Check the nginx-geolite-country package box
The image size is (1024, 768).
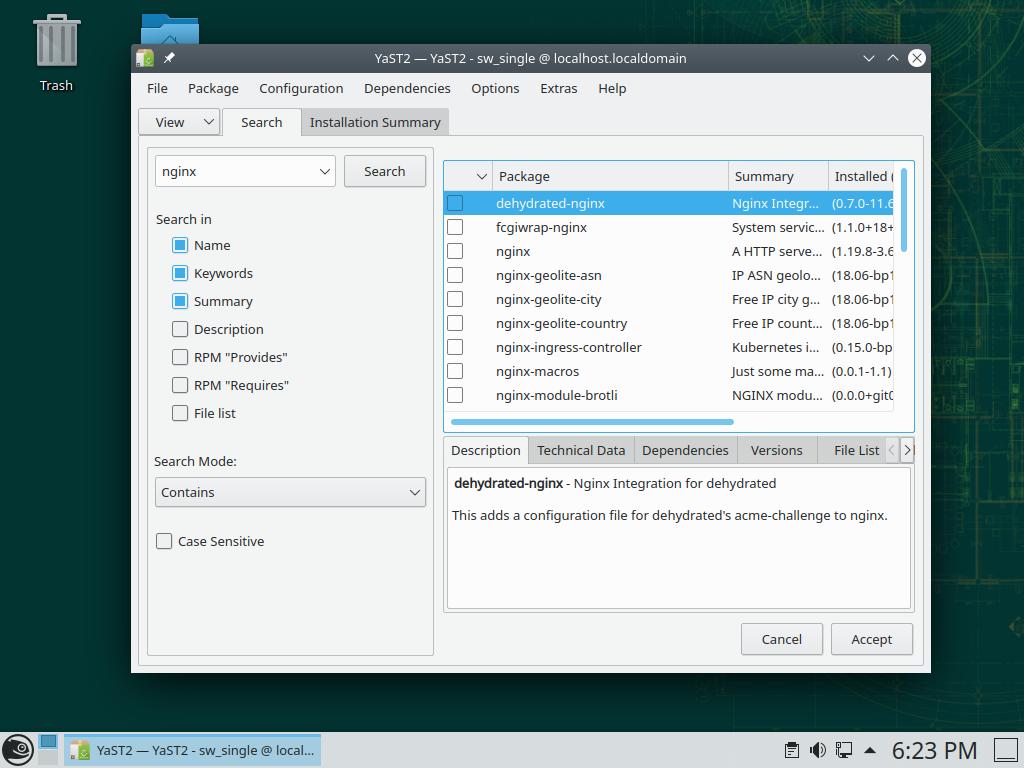[455, 323]
